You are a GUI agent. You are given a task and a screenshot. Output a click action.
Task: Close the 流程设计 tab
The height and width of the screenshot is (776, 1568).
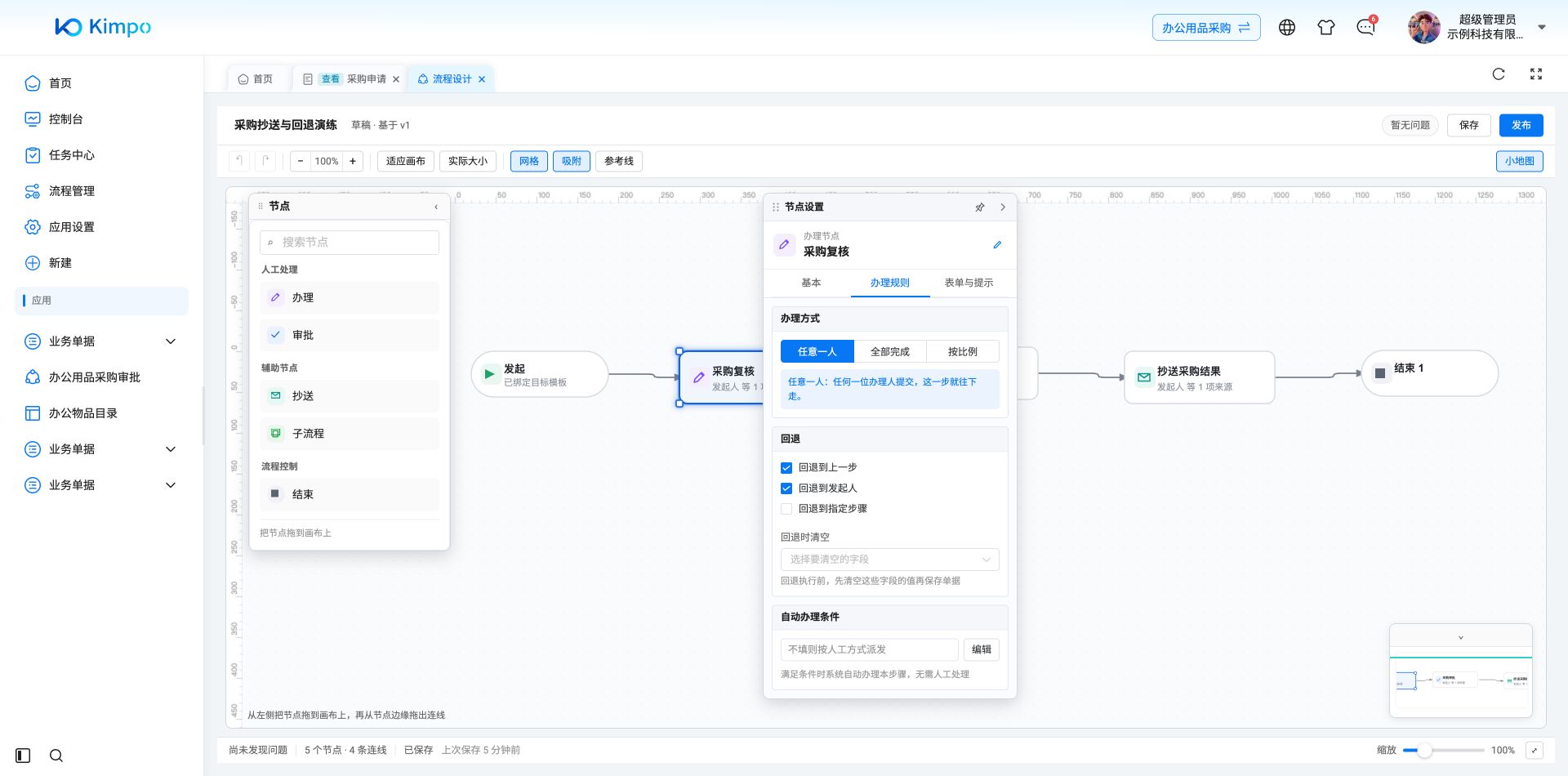pos(482,79)
